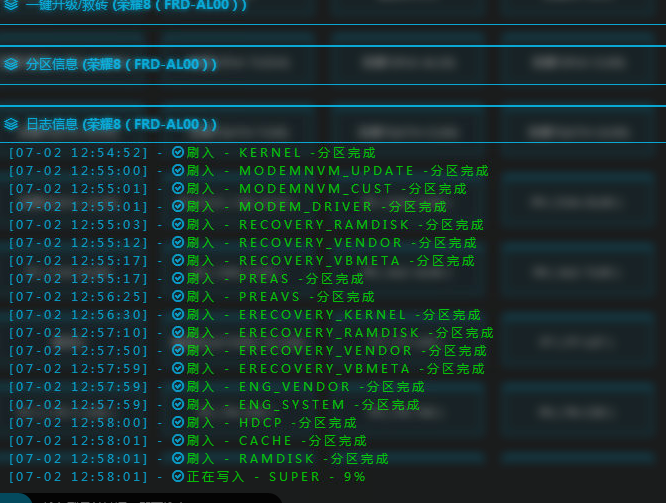
Task: Click the timestamp [07-02 12:56:30]
Action: pyautogui.click(x=78, y=315)
